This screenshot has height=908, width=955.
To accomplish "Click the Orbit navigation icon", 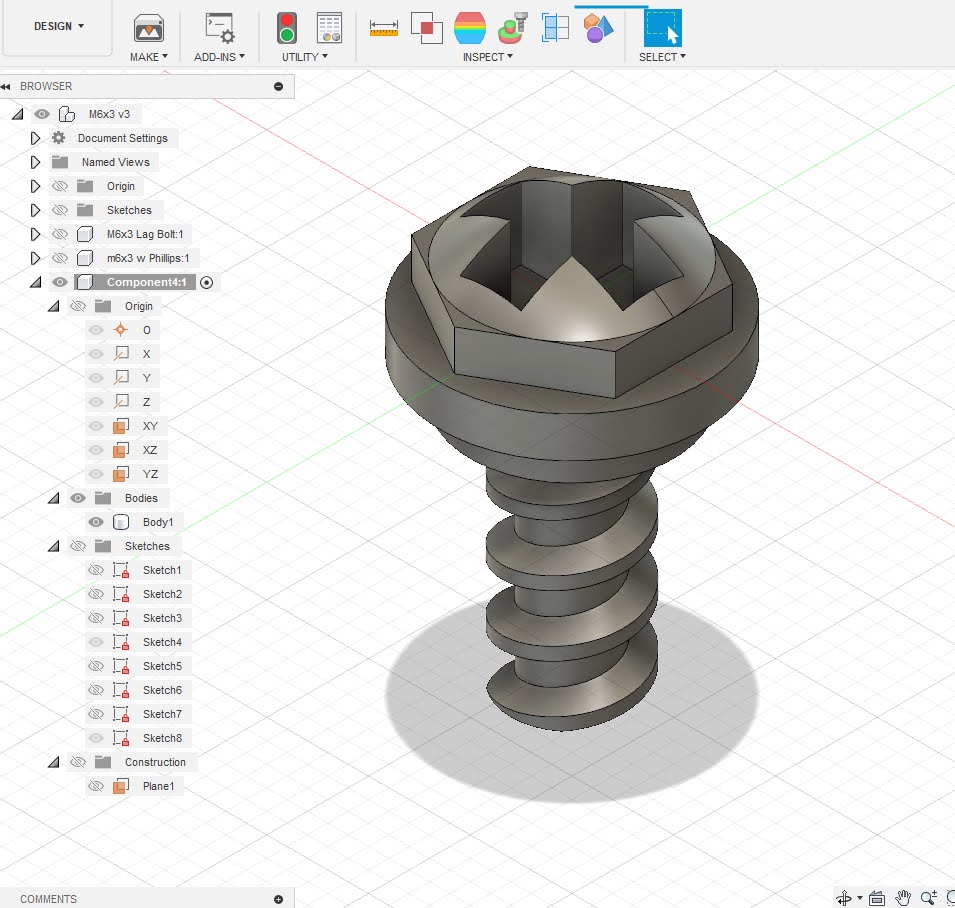I will 844,898.
